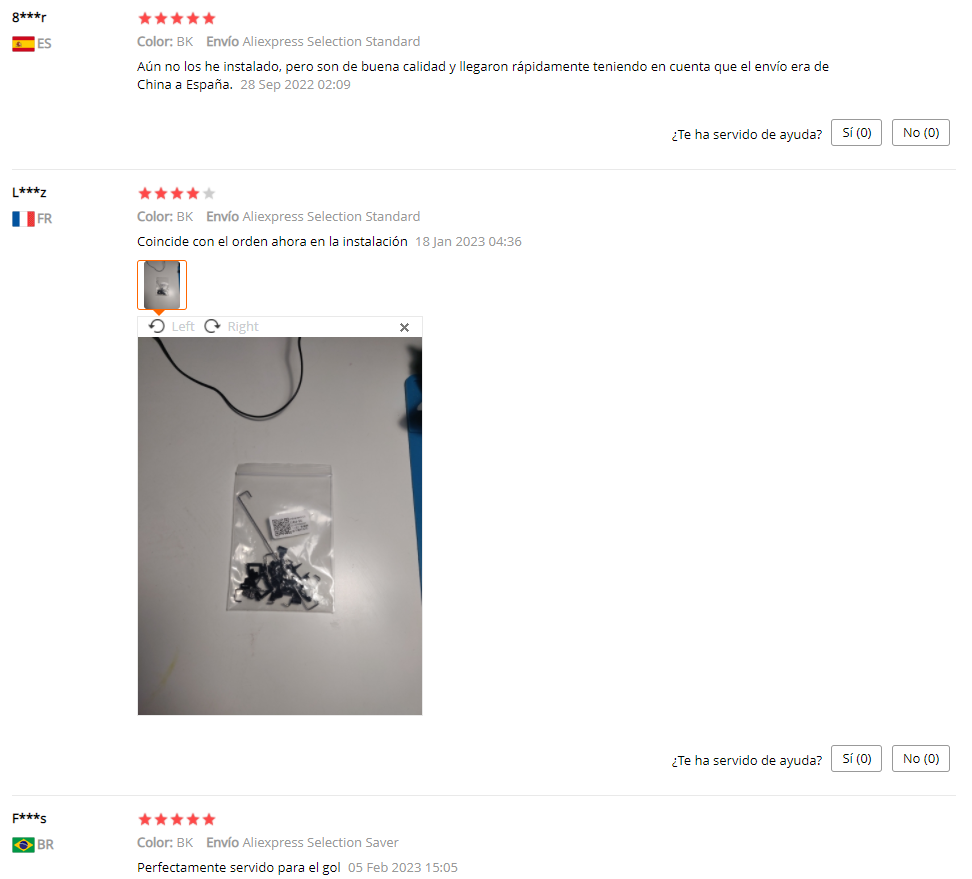Vote No on the L***z review
This screenshot has width=972, height=879.
[921, 759]
